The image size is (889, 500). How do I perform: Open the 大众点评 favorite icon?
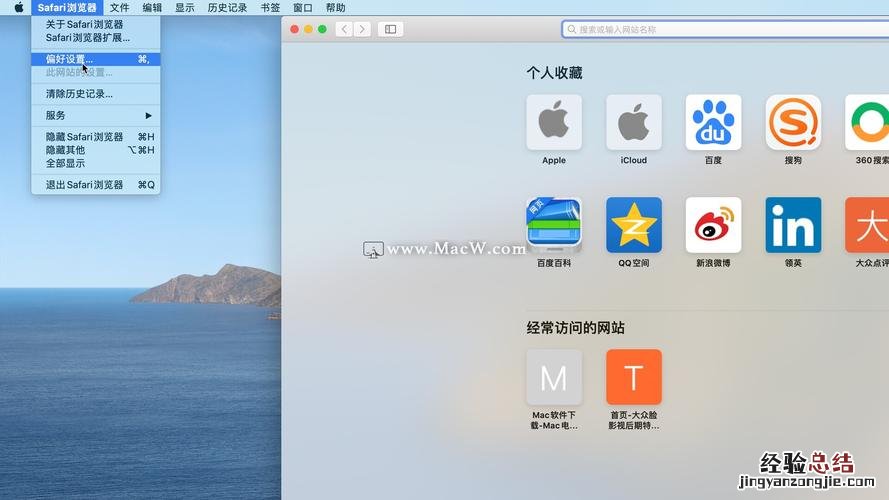867,225
